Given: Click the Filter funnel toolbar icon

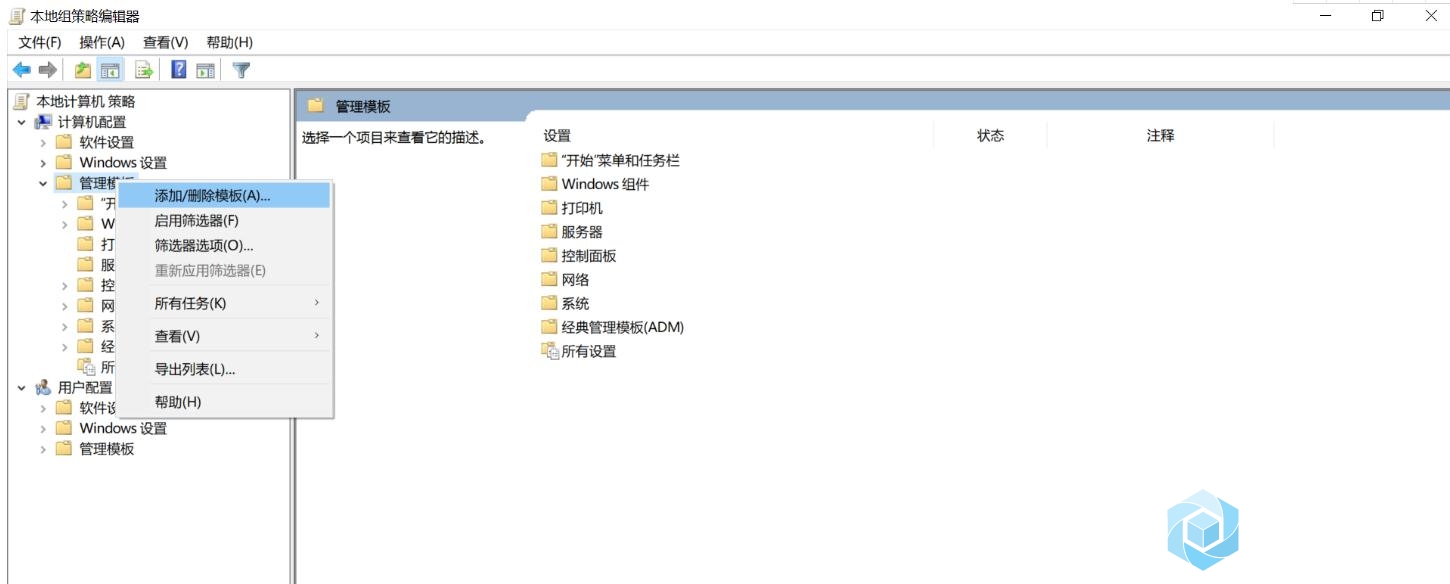Looking at the screenshot, I should (x=241, y=70).
